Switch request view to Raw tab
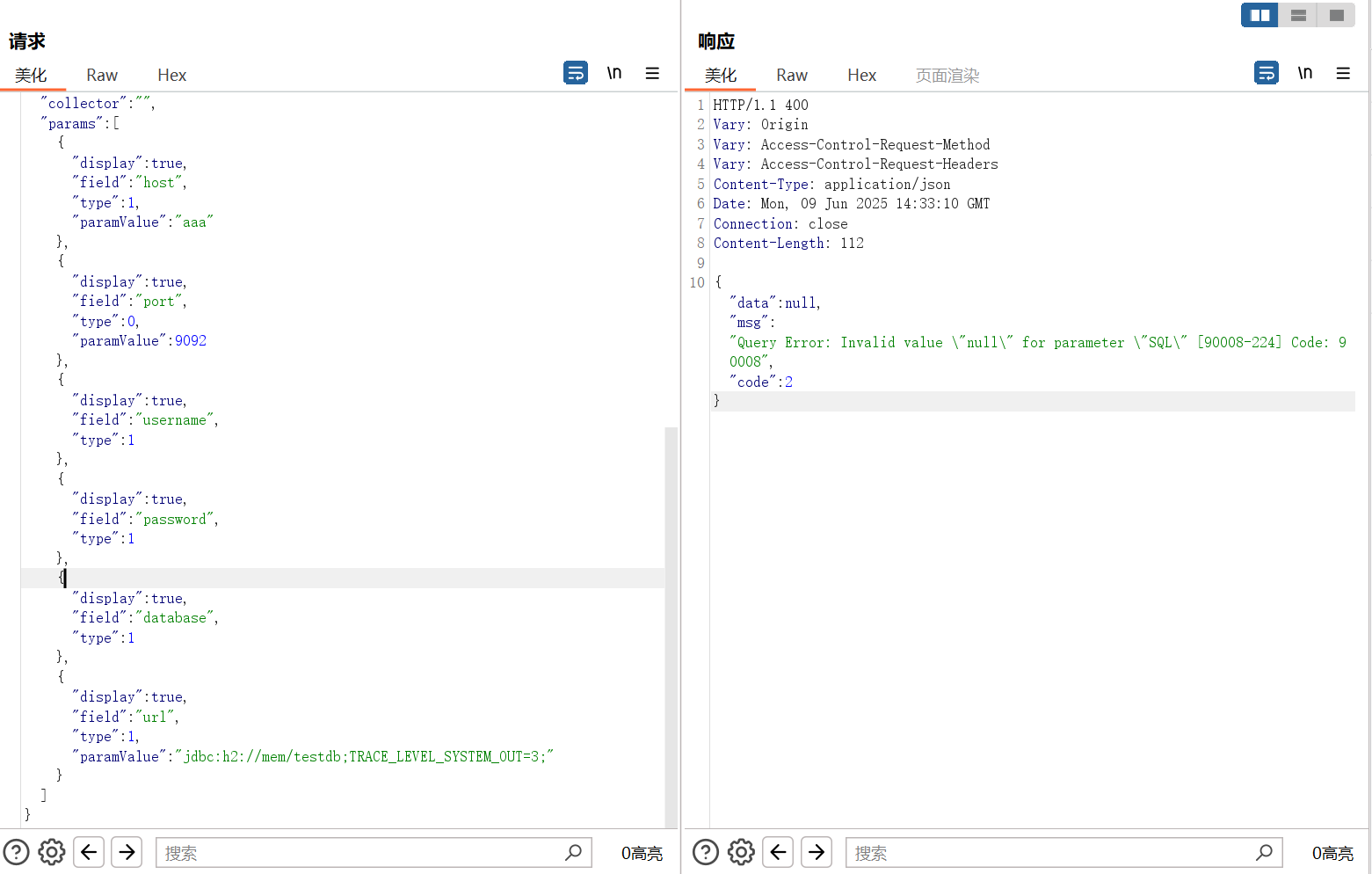Screen dimensions: 1372x874 pyautogui.click(x=102, y=76)
